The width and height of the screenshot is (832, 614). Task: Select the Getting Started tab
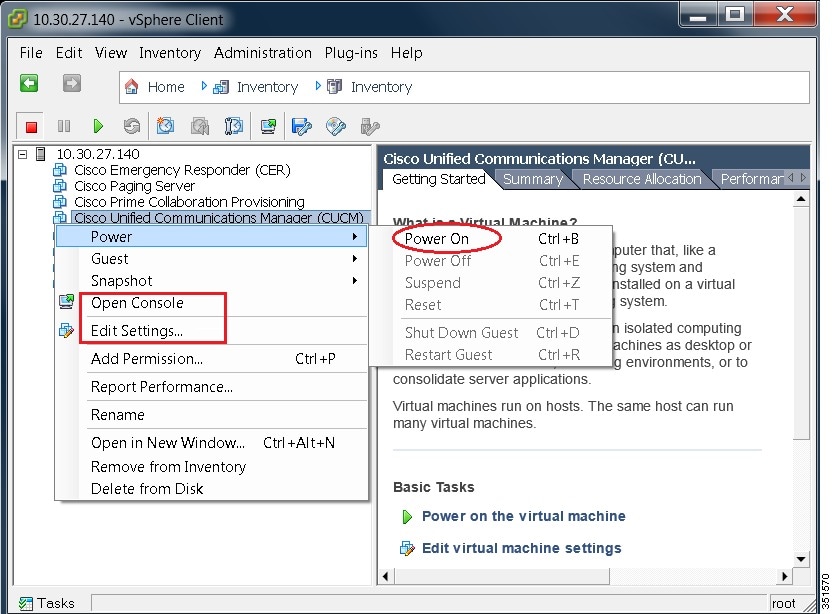439,179
